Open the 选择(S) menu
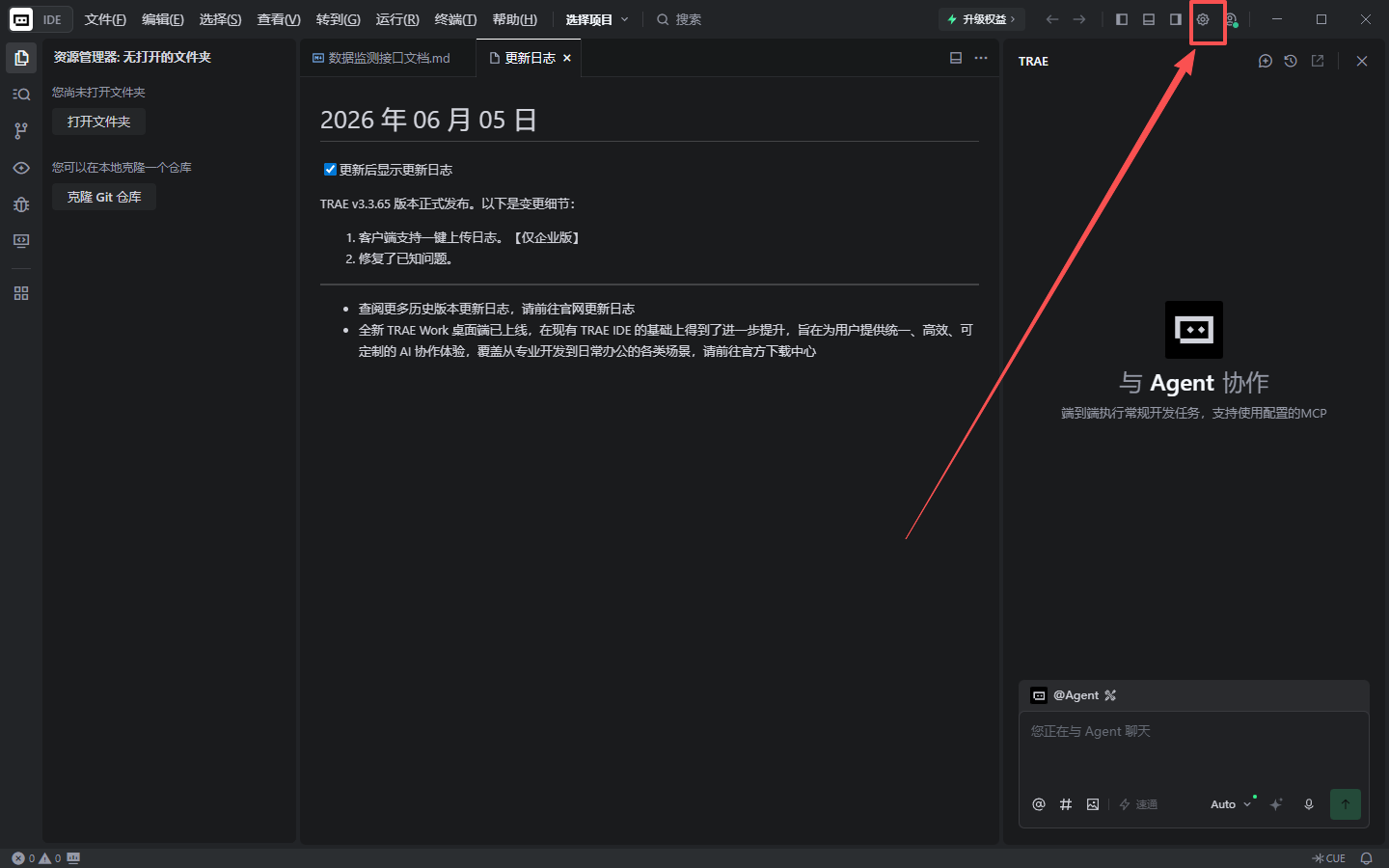Image resolution: width=1389 pixels, height=868 pixels. tap(220, 19)
